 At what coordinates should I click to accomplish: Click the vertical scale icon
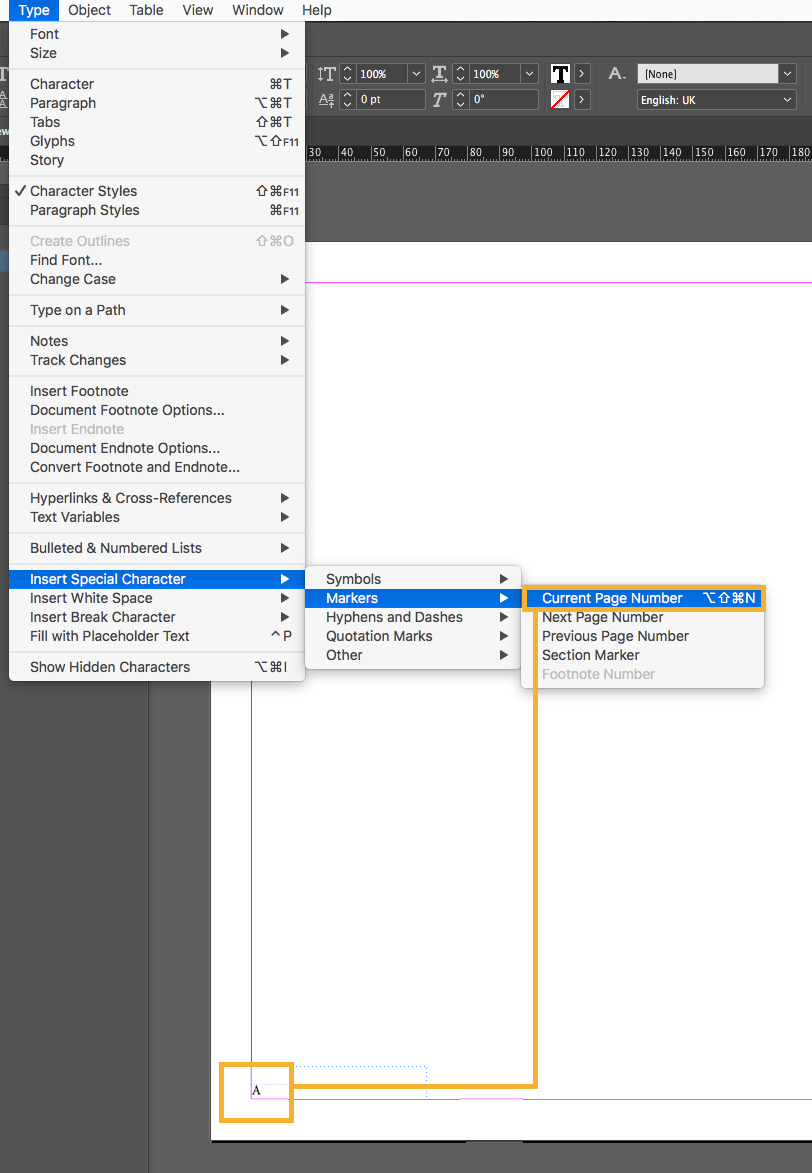[326, 74]
